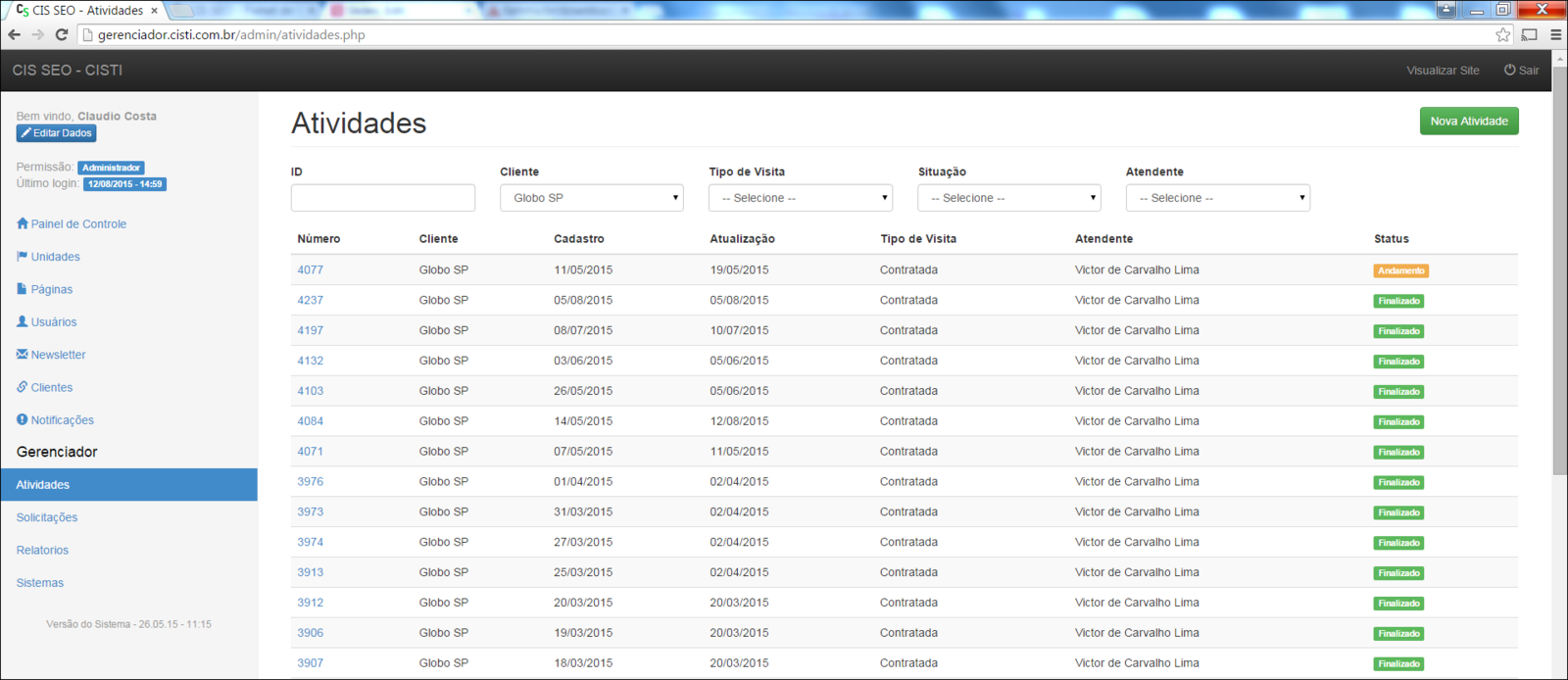1568x680 pixels.
Task: Click the file icon beside Páginas
Action: pos(23,289)
